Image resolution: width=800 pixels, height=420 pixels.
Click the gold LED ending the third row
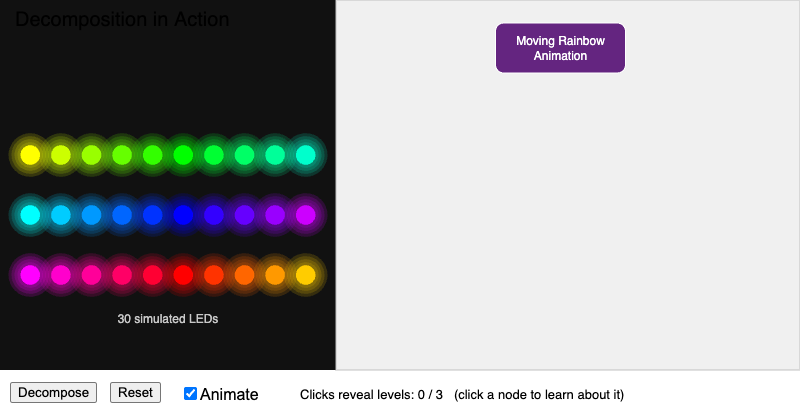[306, 275]
